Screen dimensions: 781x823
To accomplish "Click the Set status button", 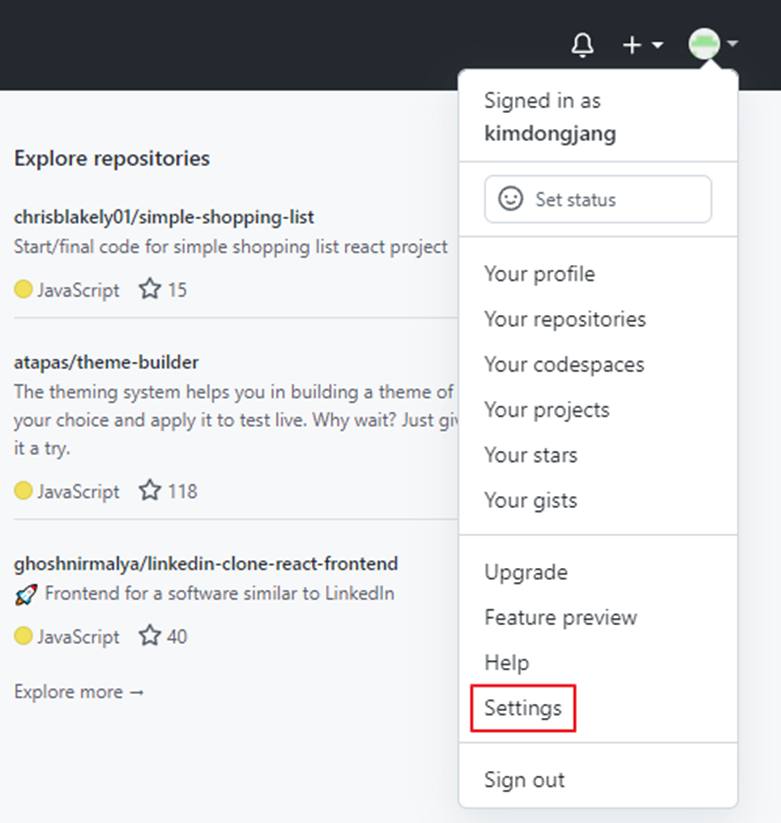I will click(x=598, y=199).
